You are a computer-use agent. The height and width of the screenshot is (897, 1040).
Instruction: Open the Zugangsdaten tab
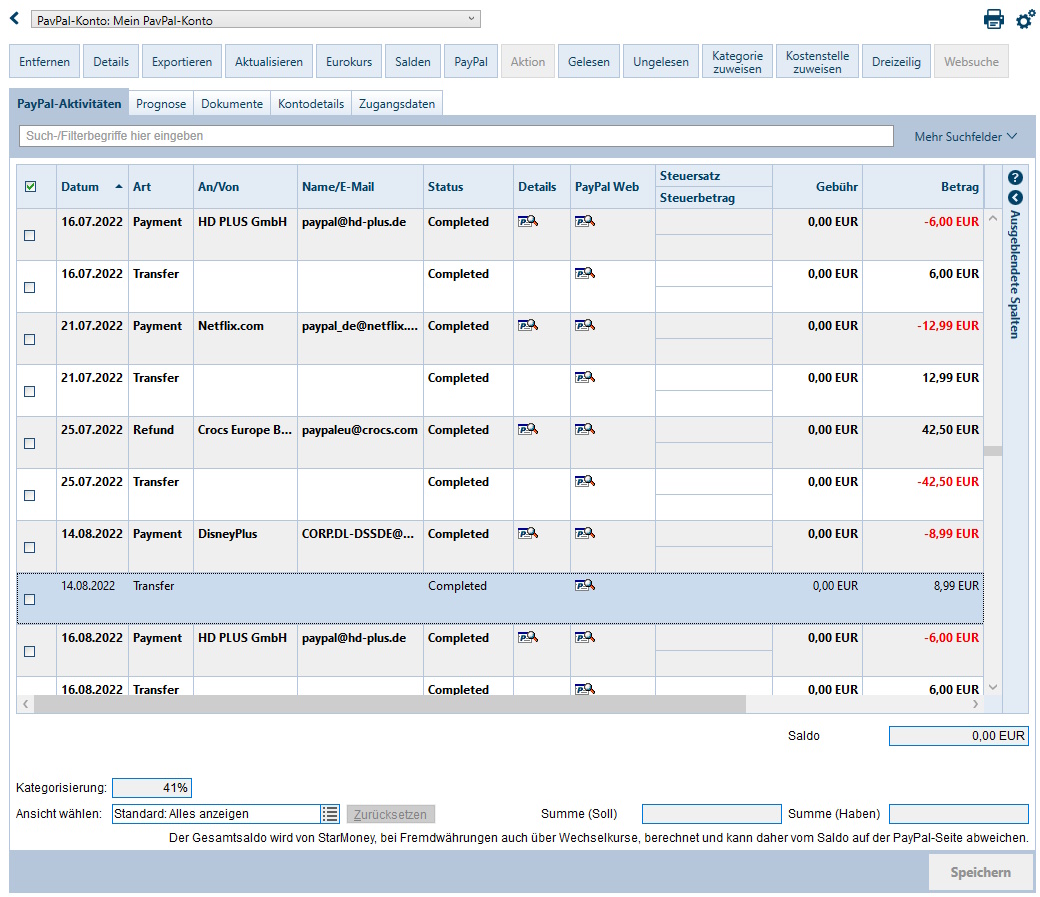click(397, 104)
